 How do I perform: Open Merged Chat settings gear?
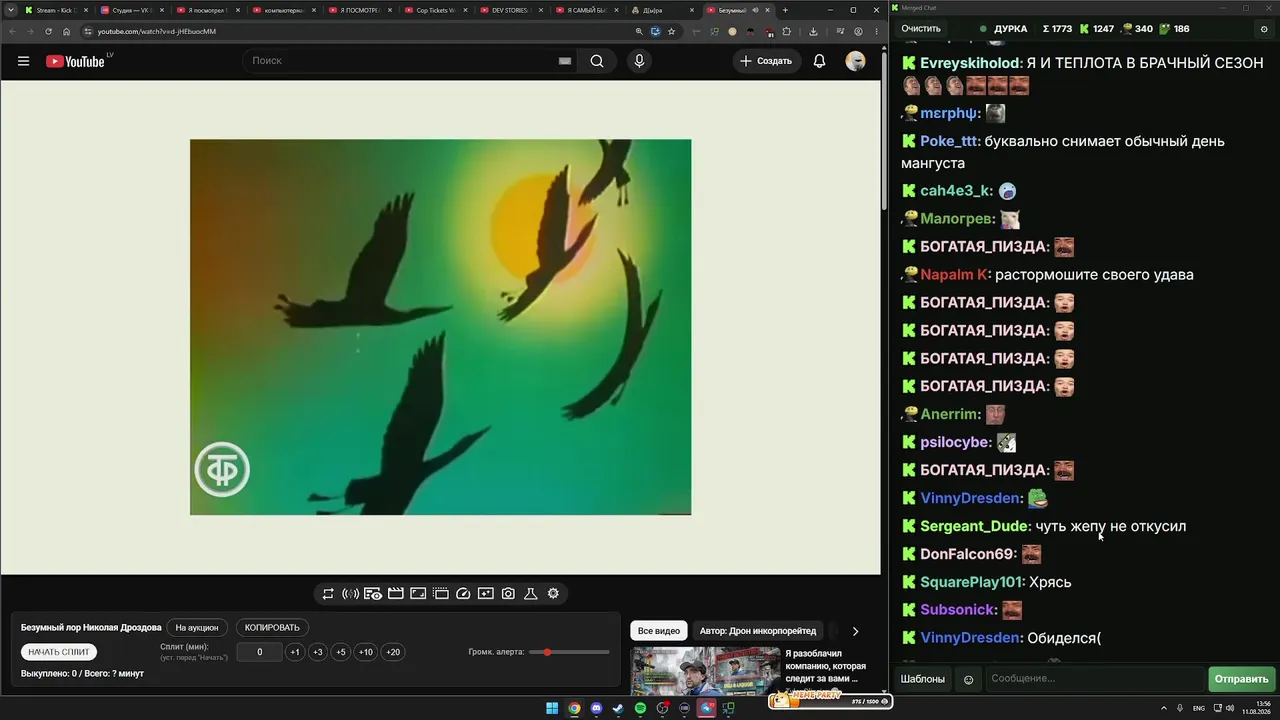coord(1264,29)
